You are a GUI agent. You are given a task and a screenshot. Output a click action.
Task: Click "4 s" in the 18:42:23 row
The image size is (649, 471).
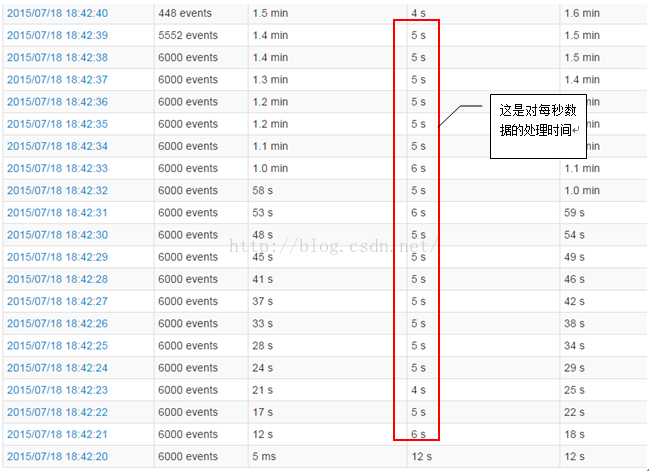[x=418, y=390]
